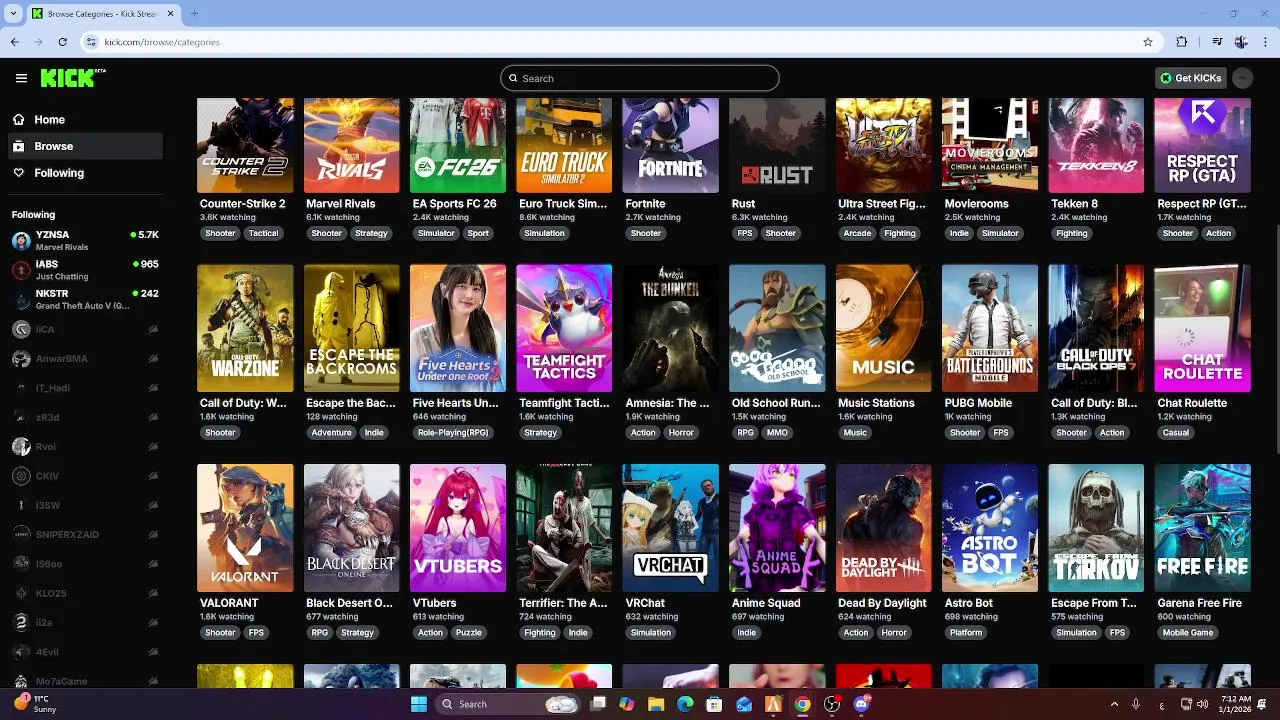Open the hamburger sidebar menu
The width and height of the screenshot is (1280, 720).
(x=21, y=78)
